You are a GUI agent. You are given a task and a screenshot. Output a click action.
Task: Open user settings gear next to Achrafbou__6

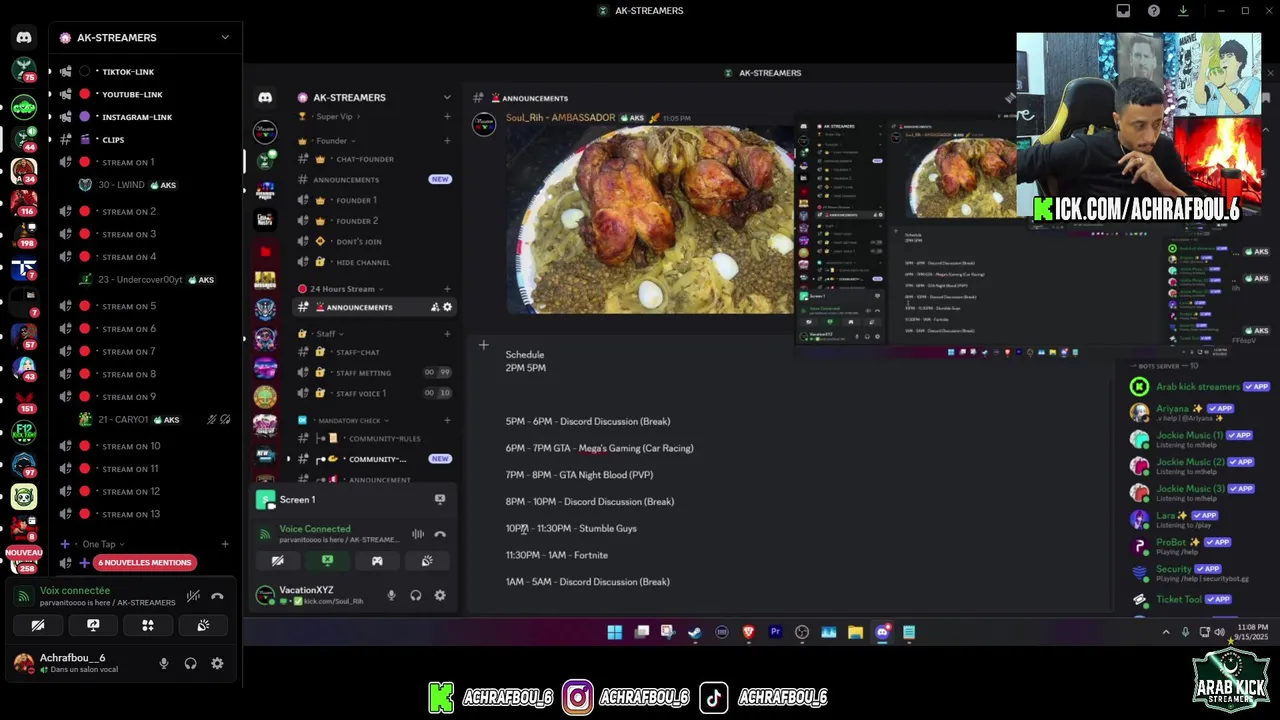217,663
